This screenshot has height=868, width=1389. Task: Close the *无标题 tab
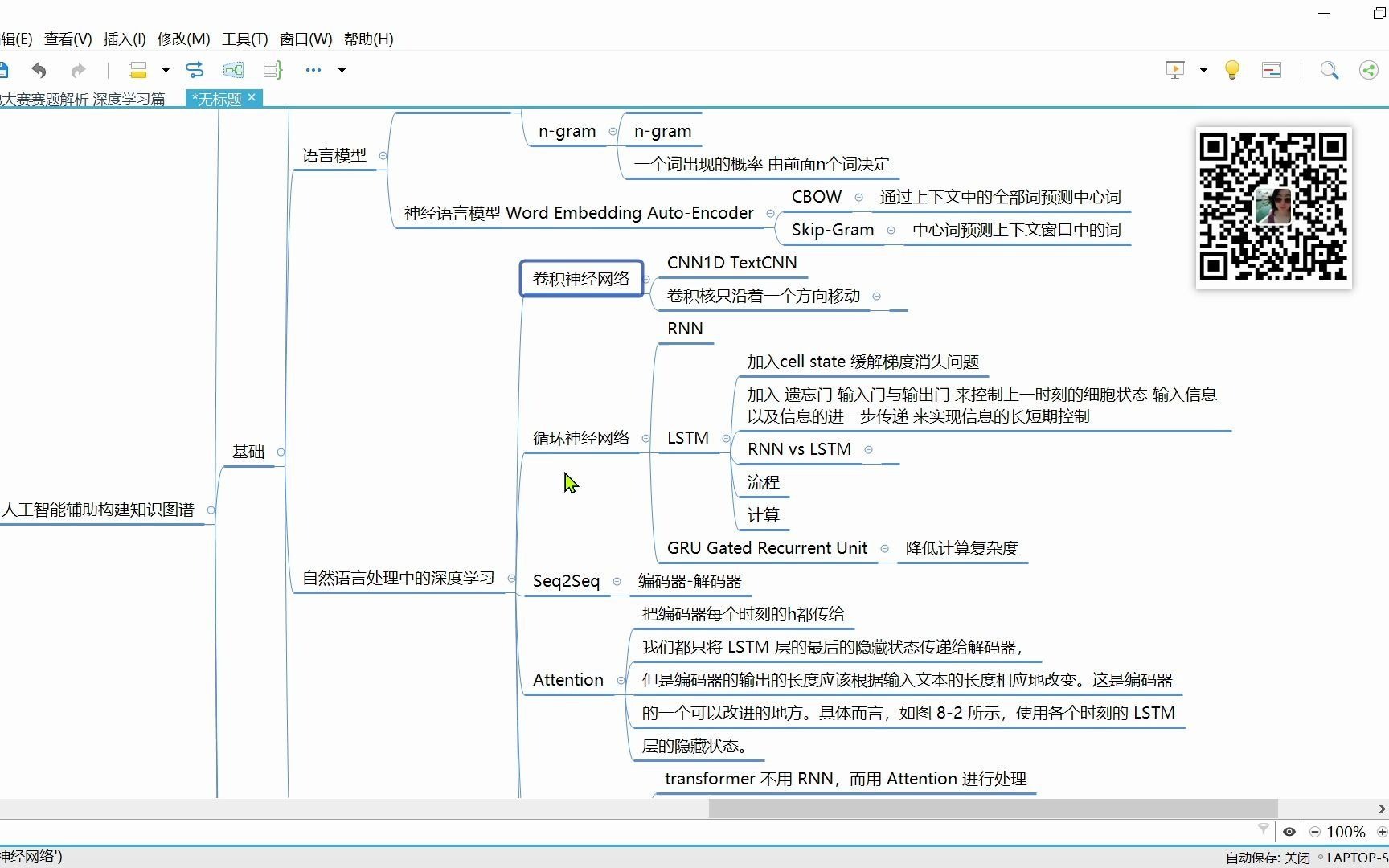click(x=252, y=98)
